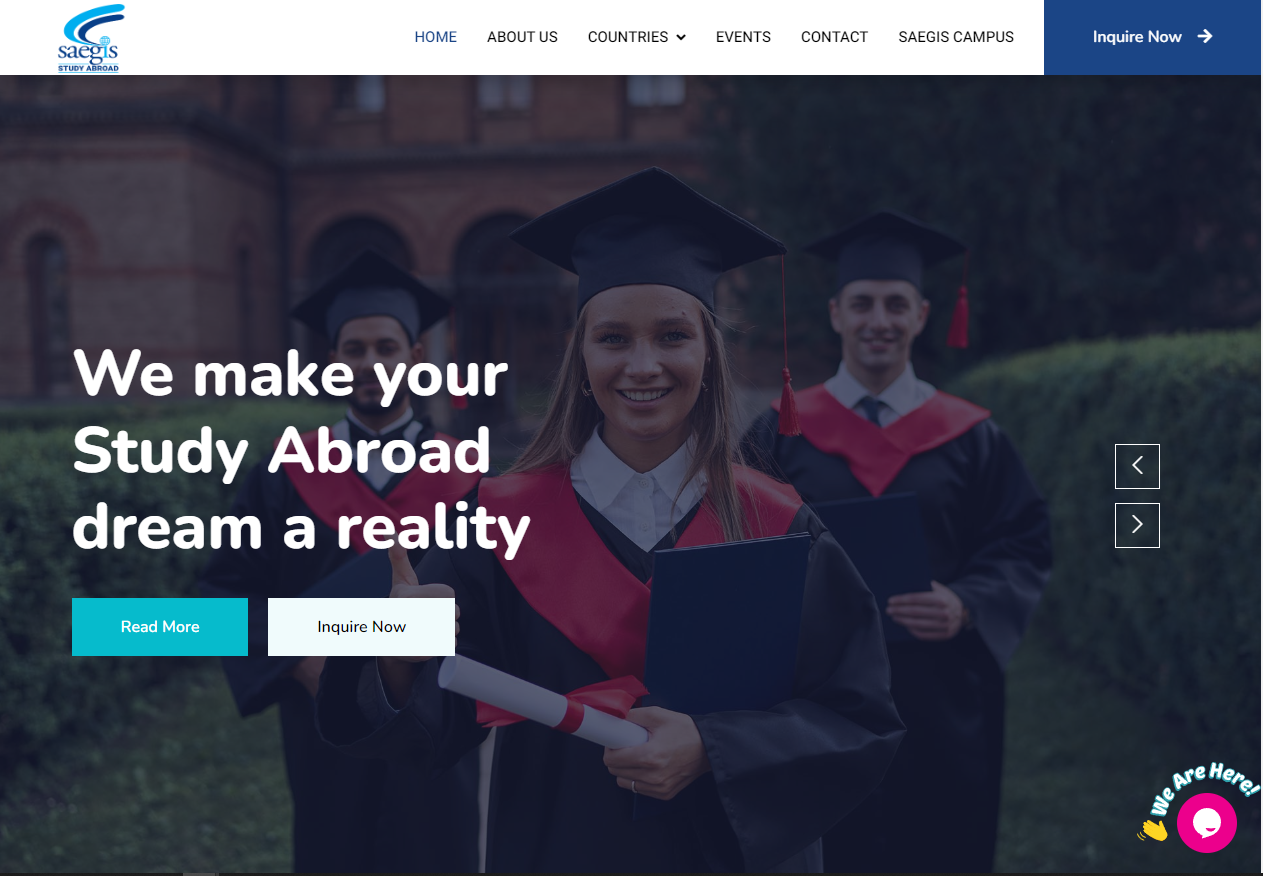This screenshot has height=876, width=1263.
Task: Visit the SAEGIS CAMPUS link
Action: [956, 37]
